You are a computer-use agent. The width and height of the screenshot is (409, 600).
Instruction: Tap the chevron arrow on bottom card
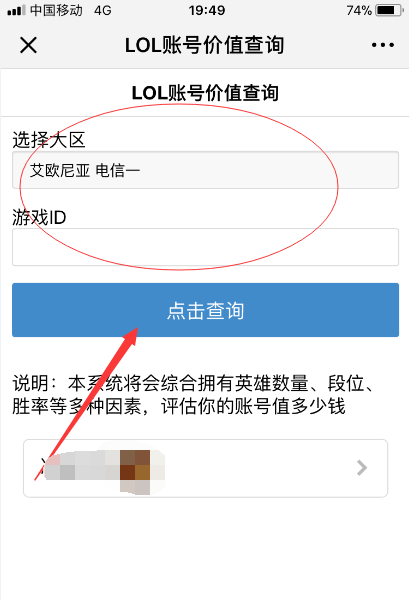(x=362, y=468)
